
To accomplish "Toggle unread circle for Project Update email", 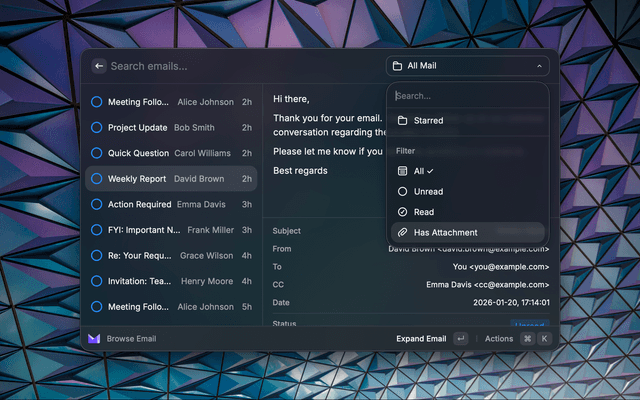I will 97,128.
